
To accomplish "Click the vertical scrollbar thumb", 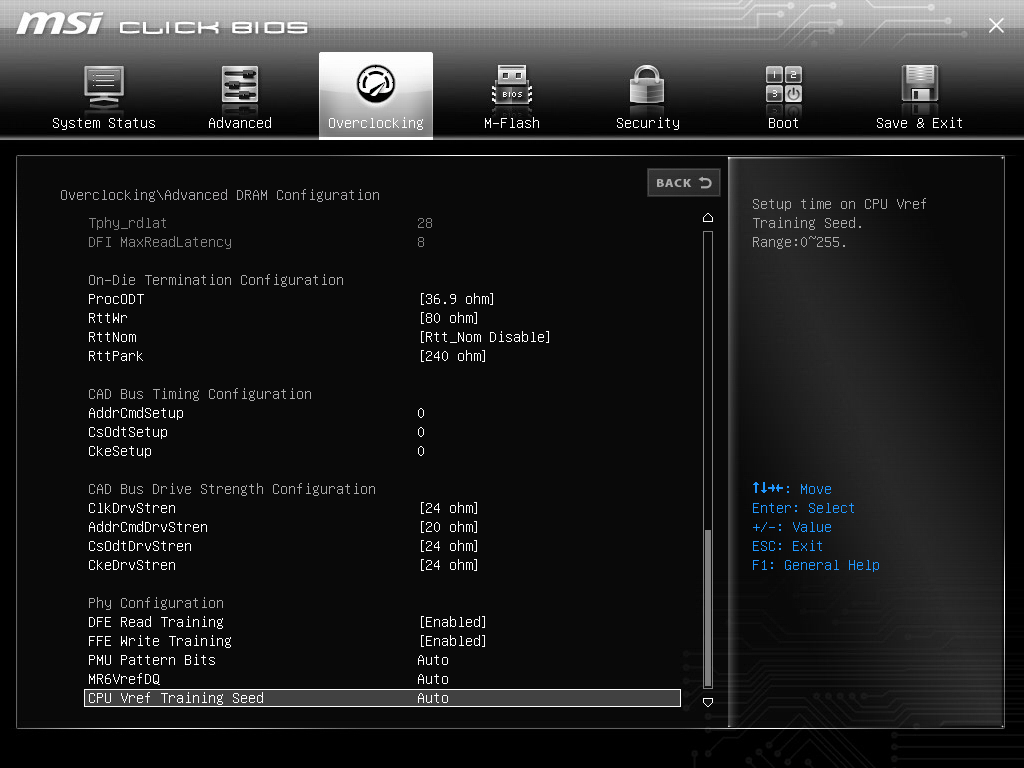I will point(707,609).
